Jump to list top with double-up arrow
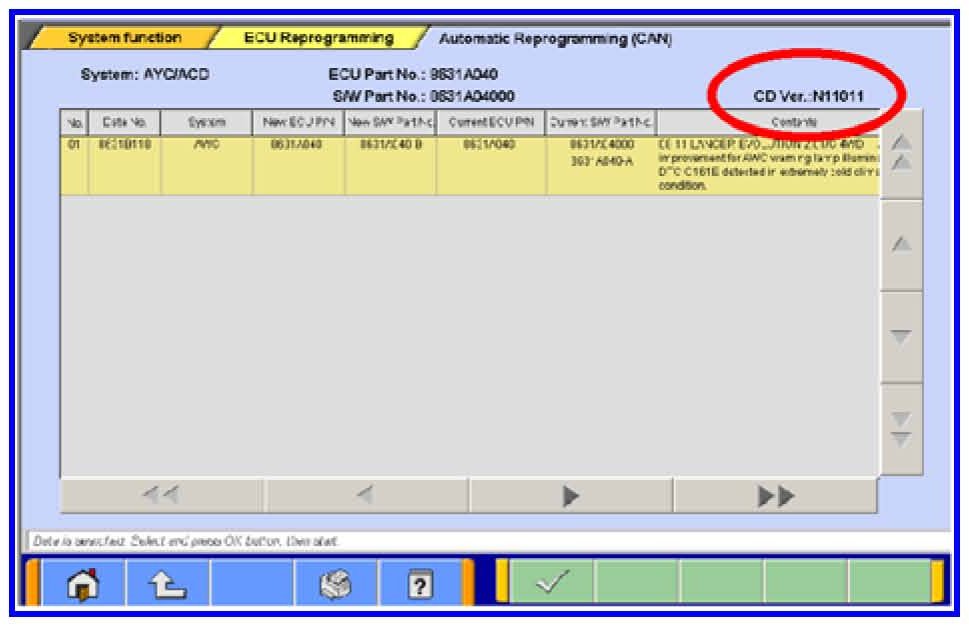The width and height of the screenshot is (969, 633). [901, 153]
